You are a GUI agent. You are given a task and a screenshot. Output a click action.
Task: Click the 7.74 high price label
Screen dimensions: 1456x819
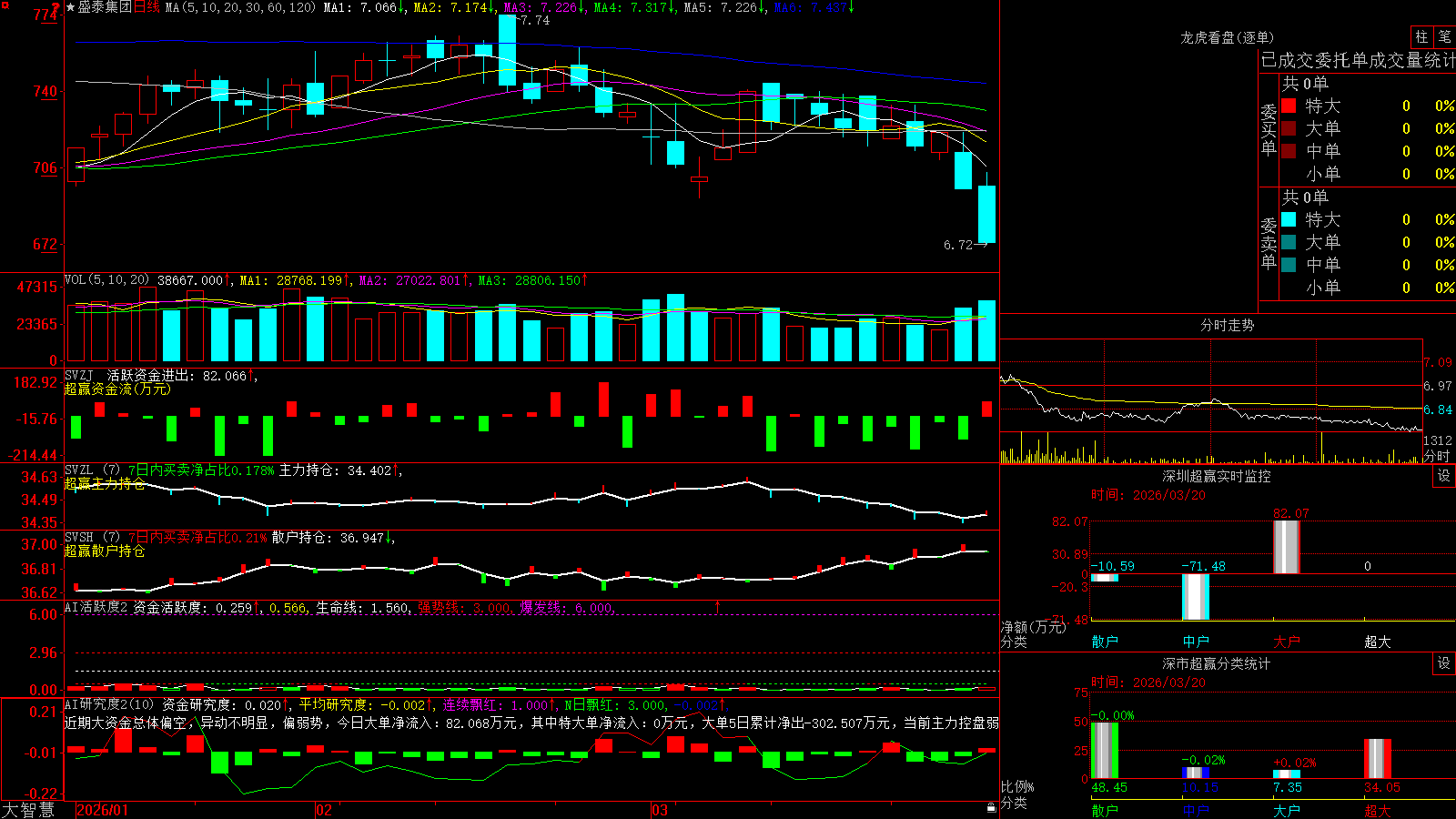[x=534, y=20]
